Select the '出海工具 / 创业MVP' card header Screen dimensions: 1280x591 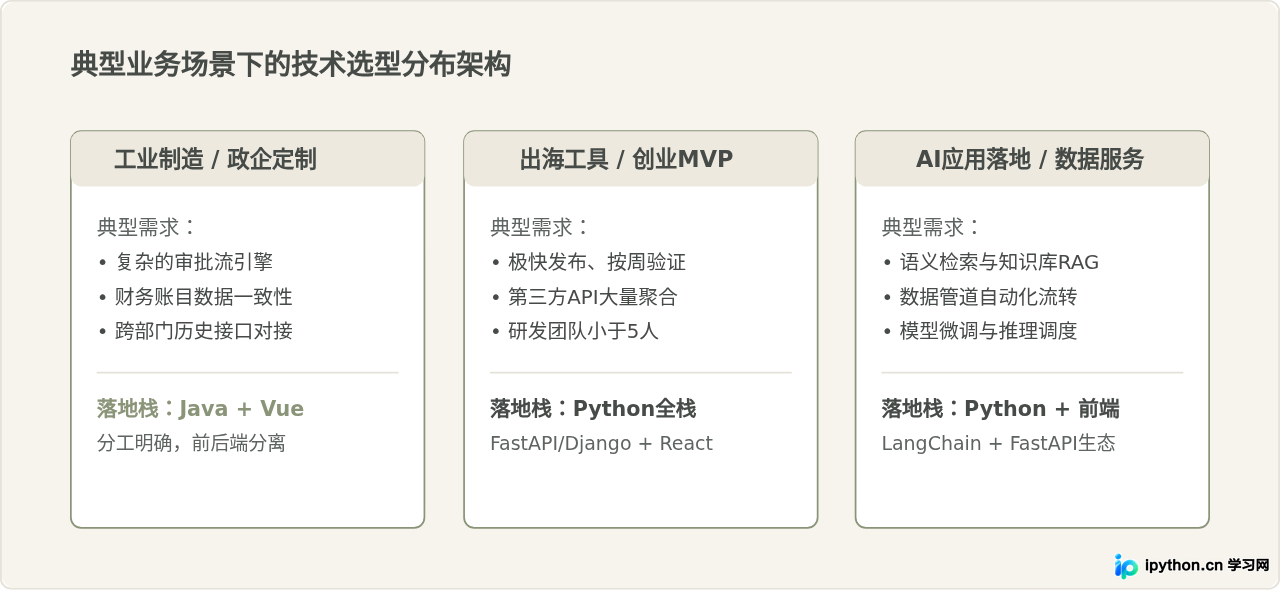(x=641, y=158)
